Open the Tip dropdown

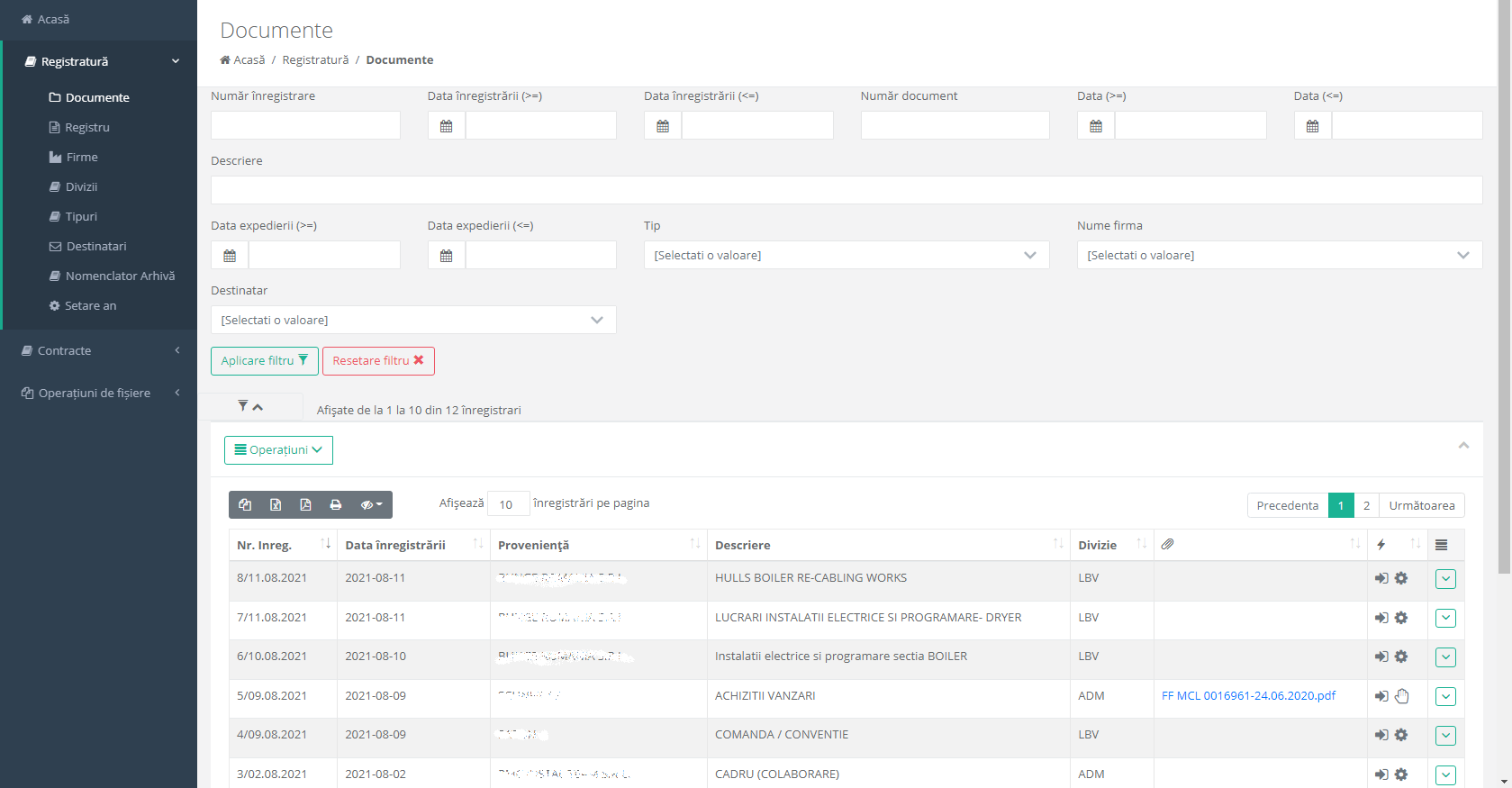tap(846, 256)
